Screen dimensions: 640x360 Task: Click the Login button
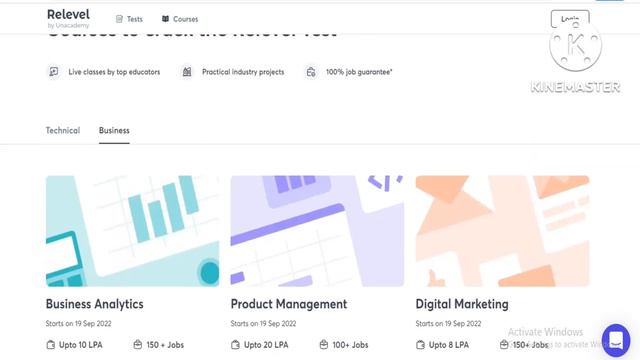click(x=570, y=19)
